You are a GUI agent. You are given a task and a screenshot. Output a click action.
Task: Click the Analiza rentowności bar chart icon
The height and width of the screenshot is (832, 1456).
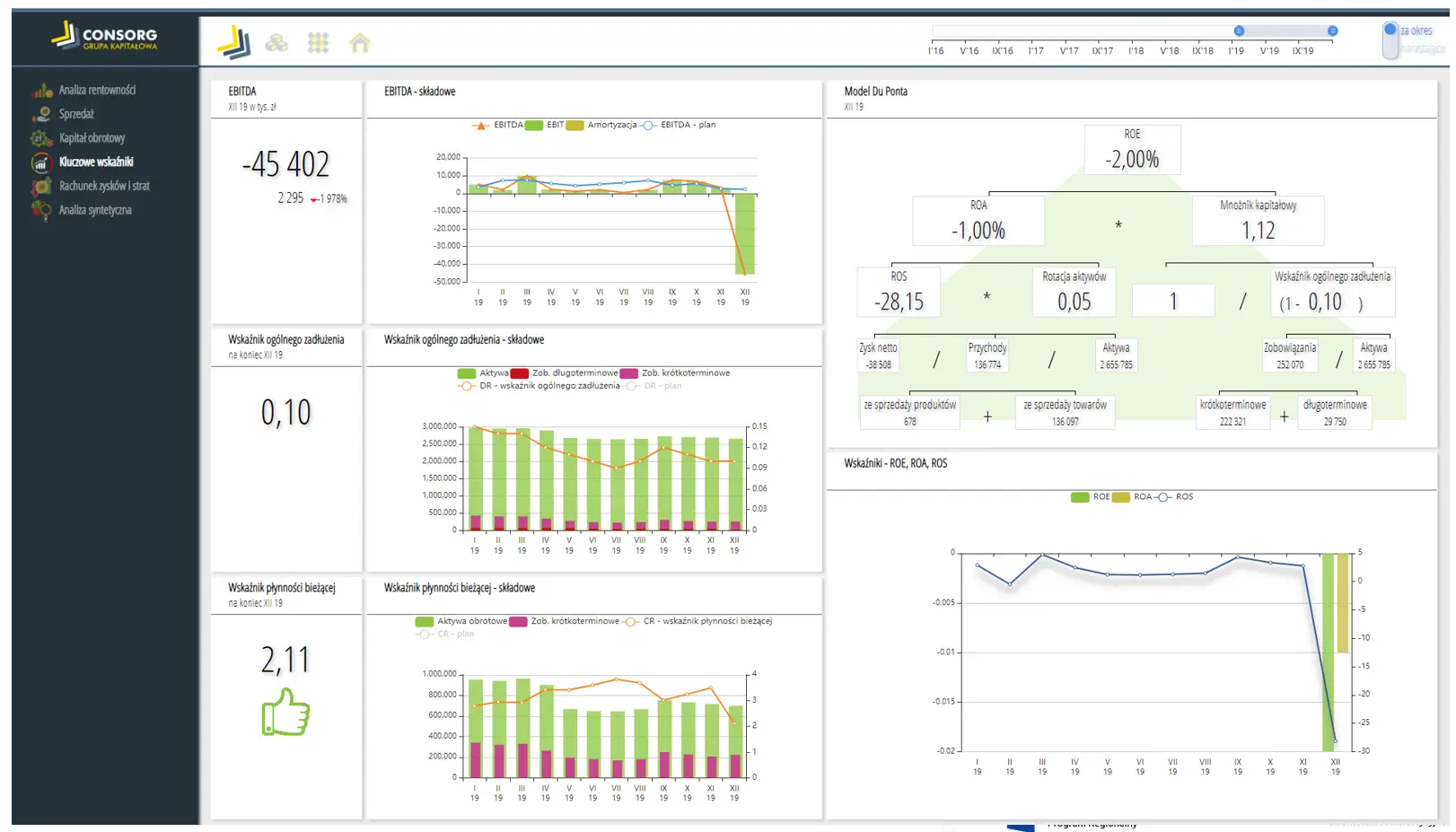pyautogui.click(x=42, y=90)
